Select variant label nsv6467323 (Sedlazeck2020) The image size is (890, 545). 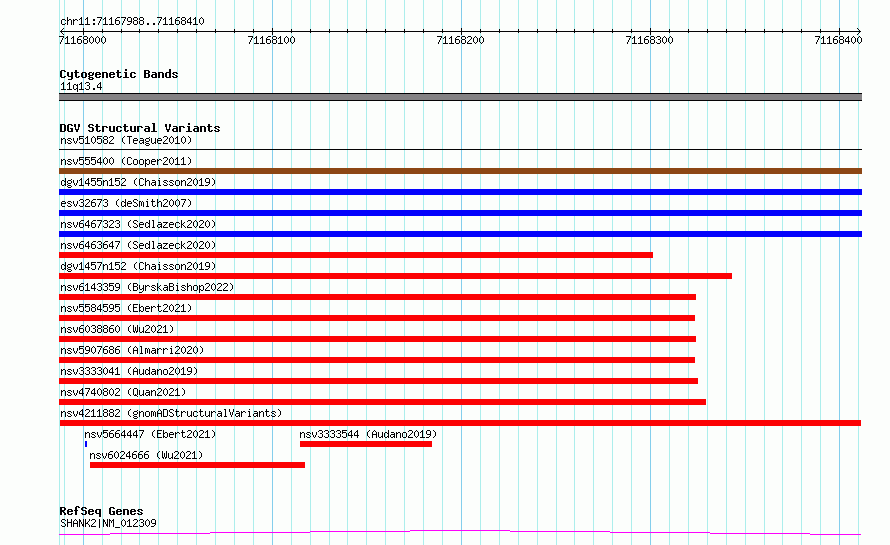click(138, 224)
